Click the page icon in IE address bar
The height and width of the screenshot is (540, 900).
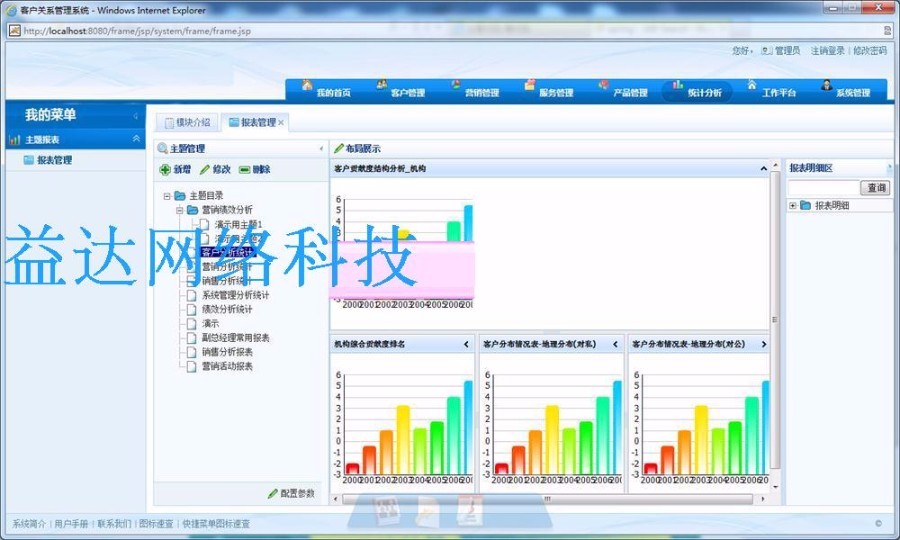[x=15, y=30]
